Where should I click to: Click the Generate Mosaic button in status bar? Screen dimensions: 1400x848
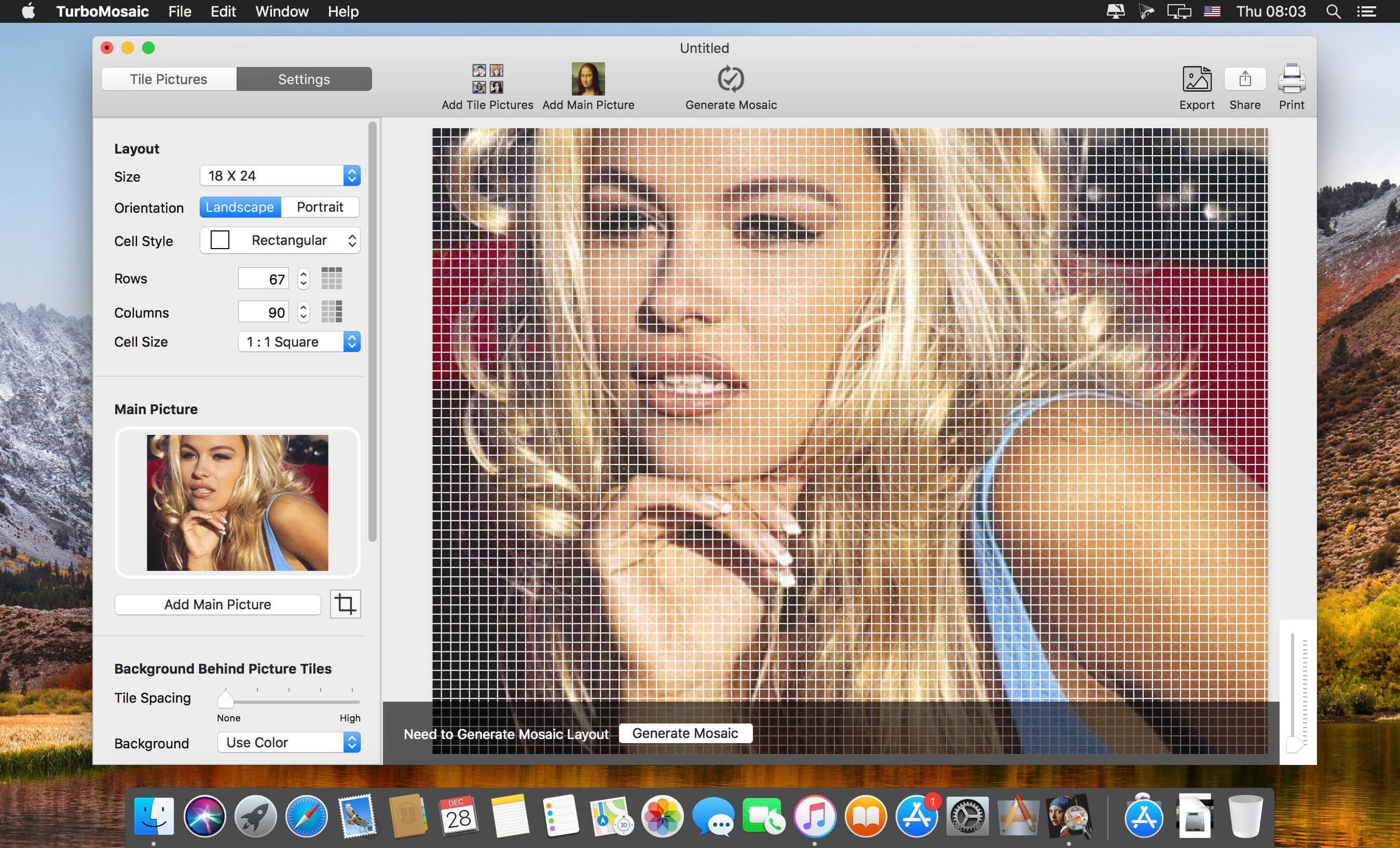tap(685, 733)
